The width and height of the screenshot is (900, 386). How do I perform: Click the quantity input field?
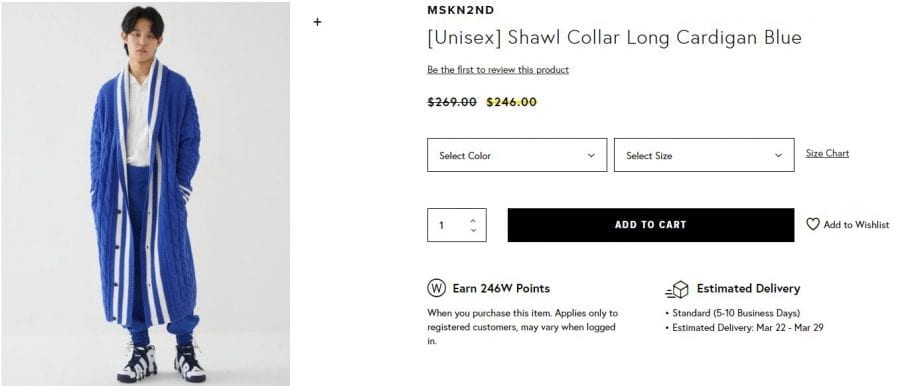457,225
